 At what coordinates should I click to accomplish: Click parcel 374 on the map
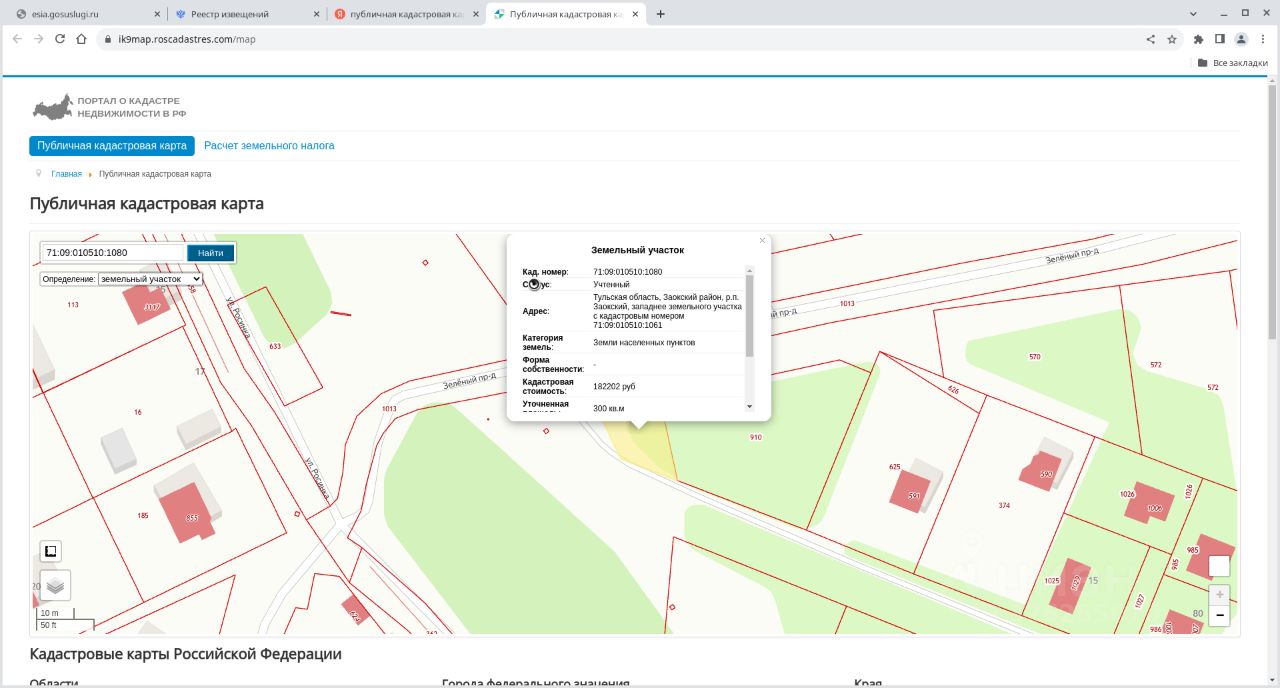(1004, 506)
